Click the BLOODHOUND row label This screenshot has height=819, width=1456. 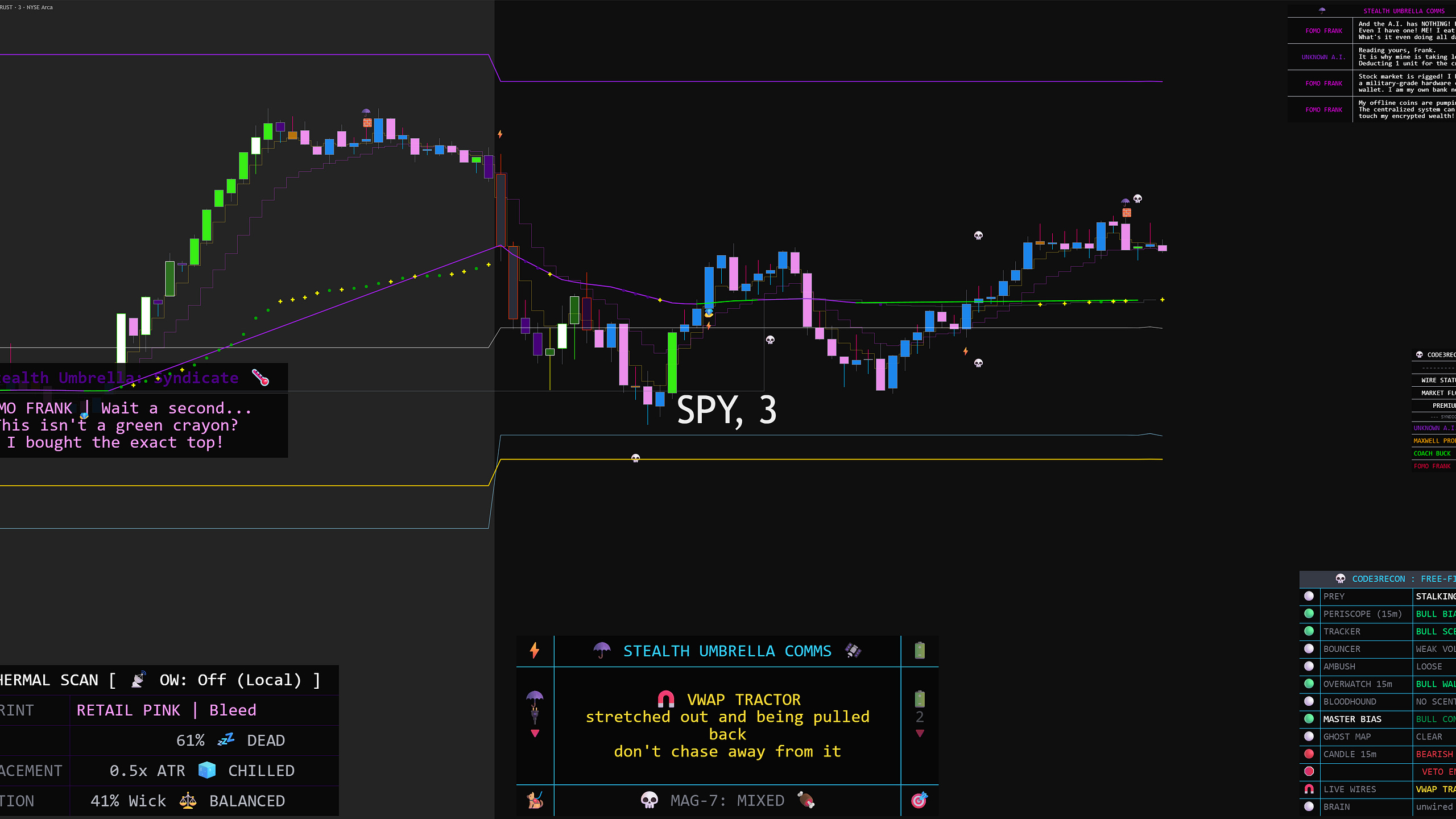[1350, 702]
